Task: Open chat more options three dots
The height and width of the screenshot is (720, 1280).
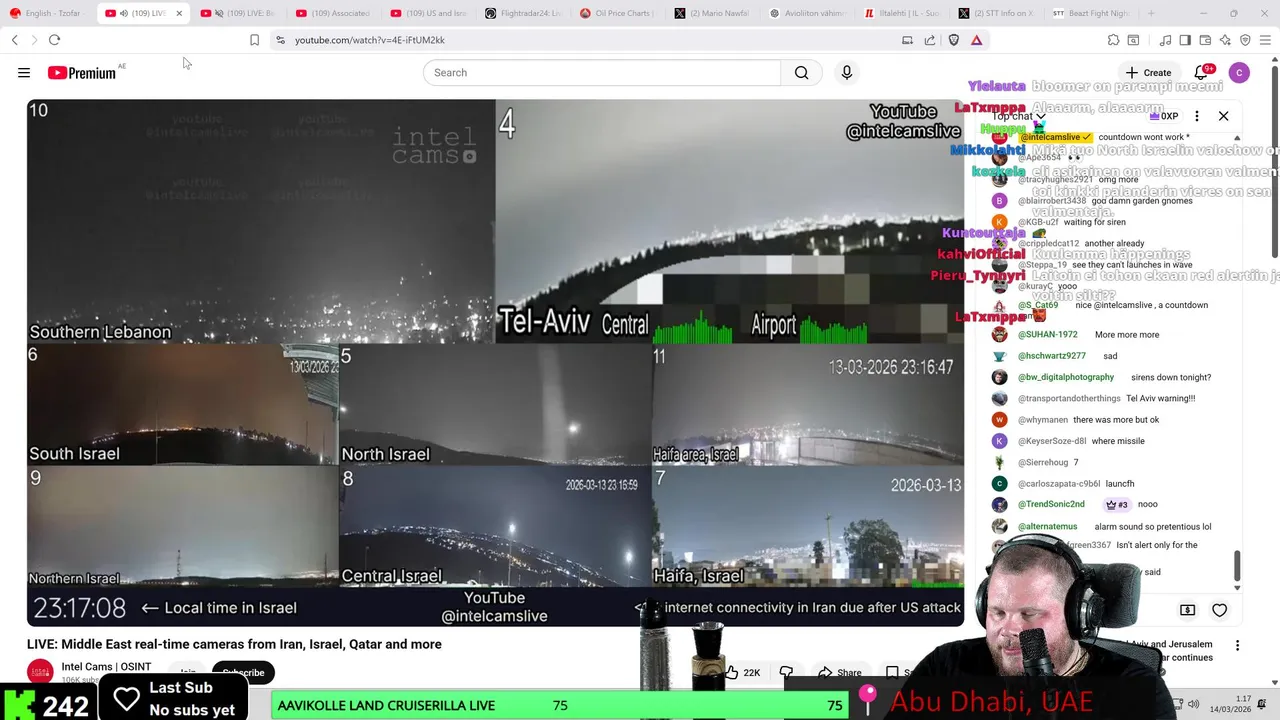Action: coord(1196,116)
